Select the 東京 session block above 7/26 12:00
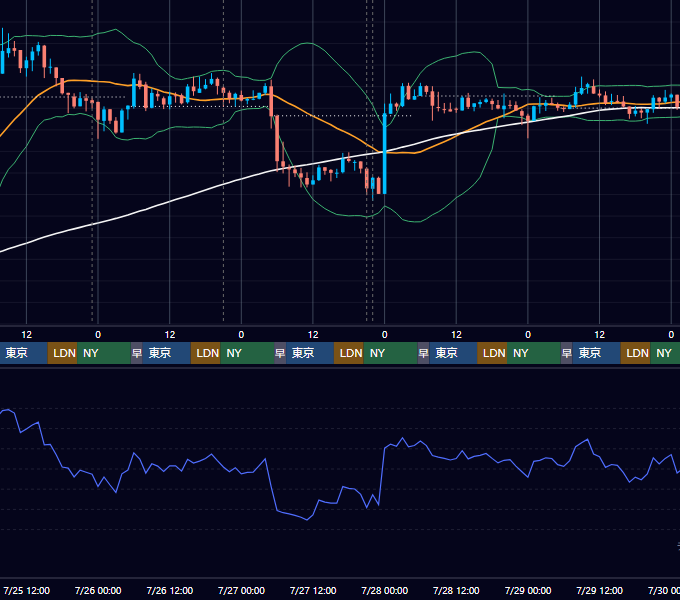 [167, 353]
